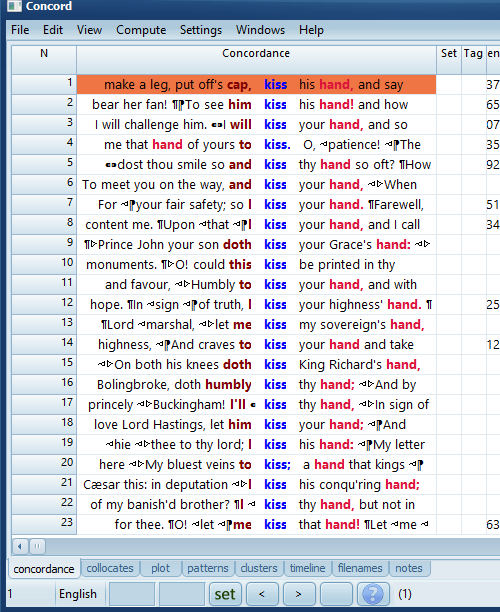The width and height of the screenshot is (500, 612).
Task: Click the second empty field before set
Action: 182,594
